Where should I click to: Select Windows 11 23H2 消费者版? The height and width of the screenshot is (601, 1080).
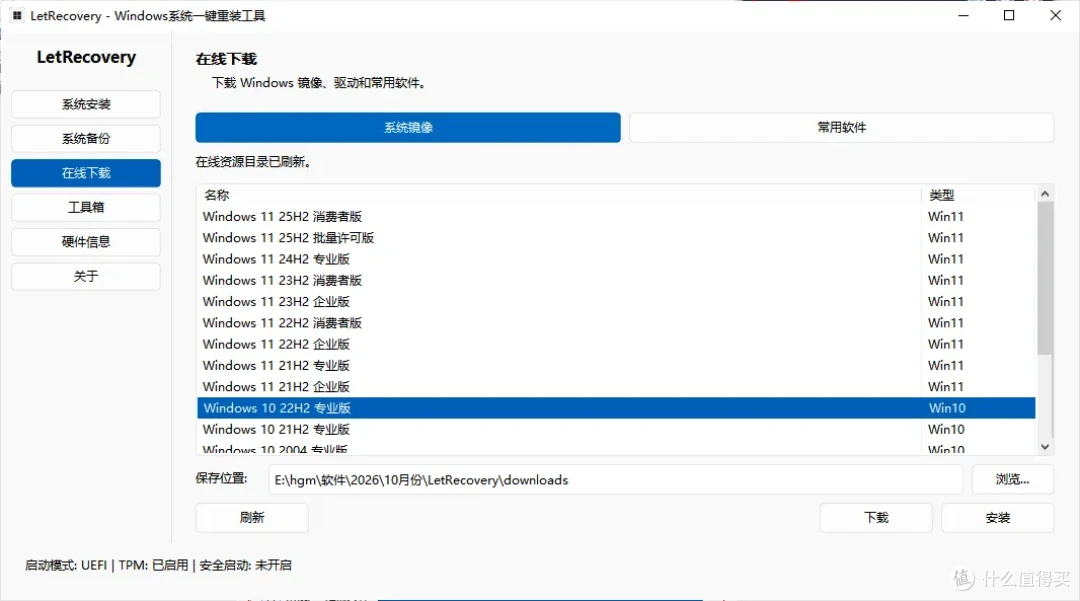click(x=616, y=280)
